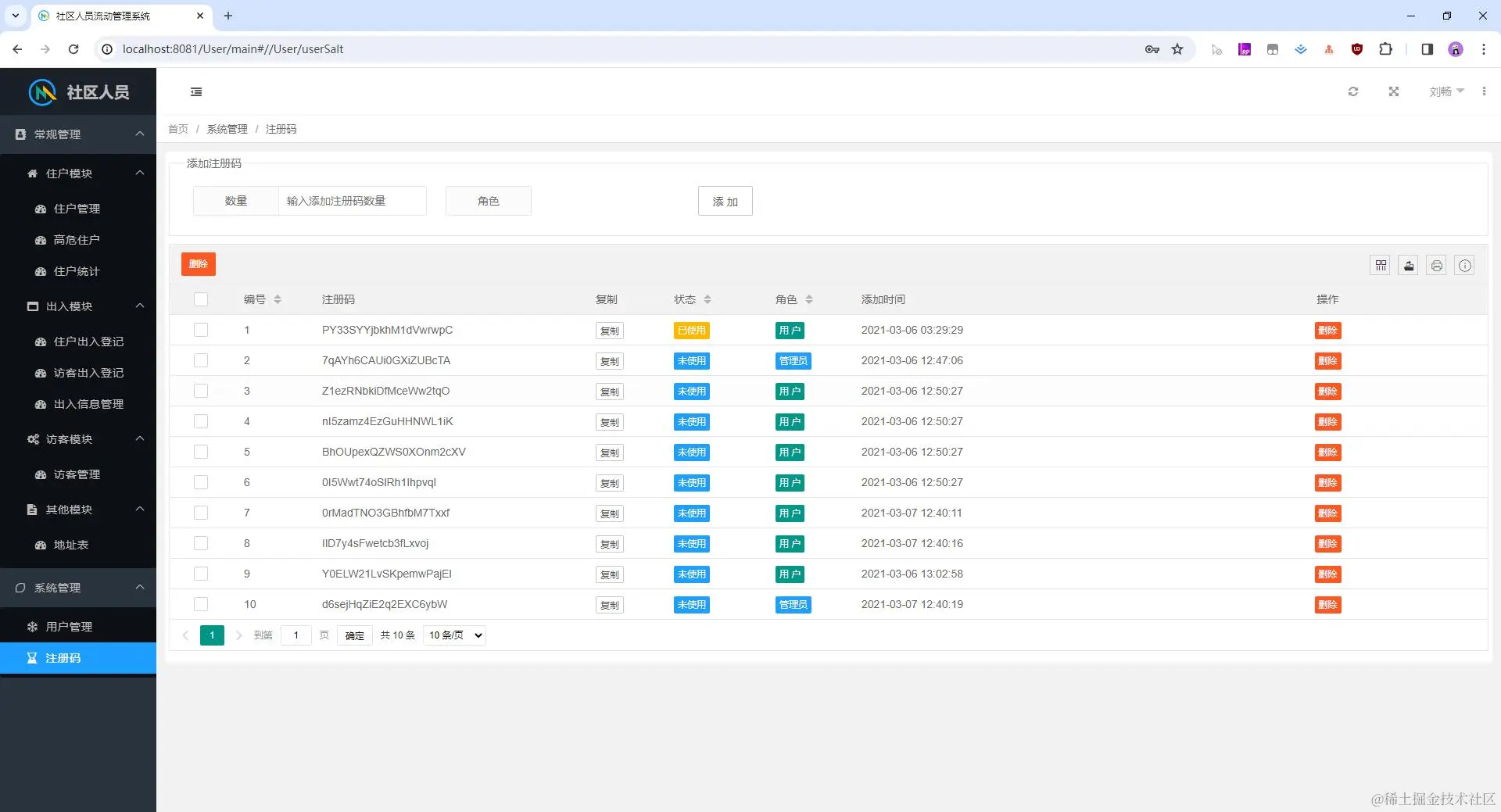Open Chrome profile avatar
The image size is (1501, 812).
tap(1456, 49)
